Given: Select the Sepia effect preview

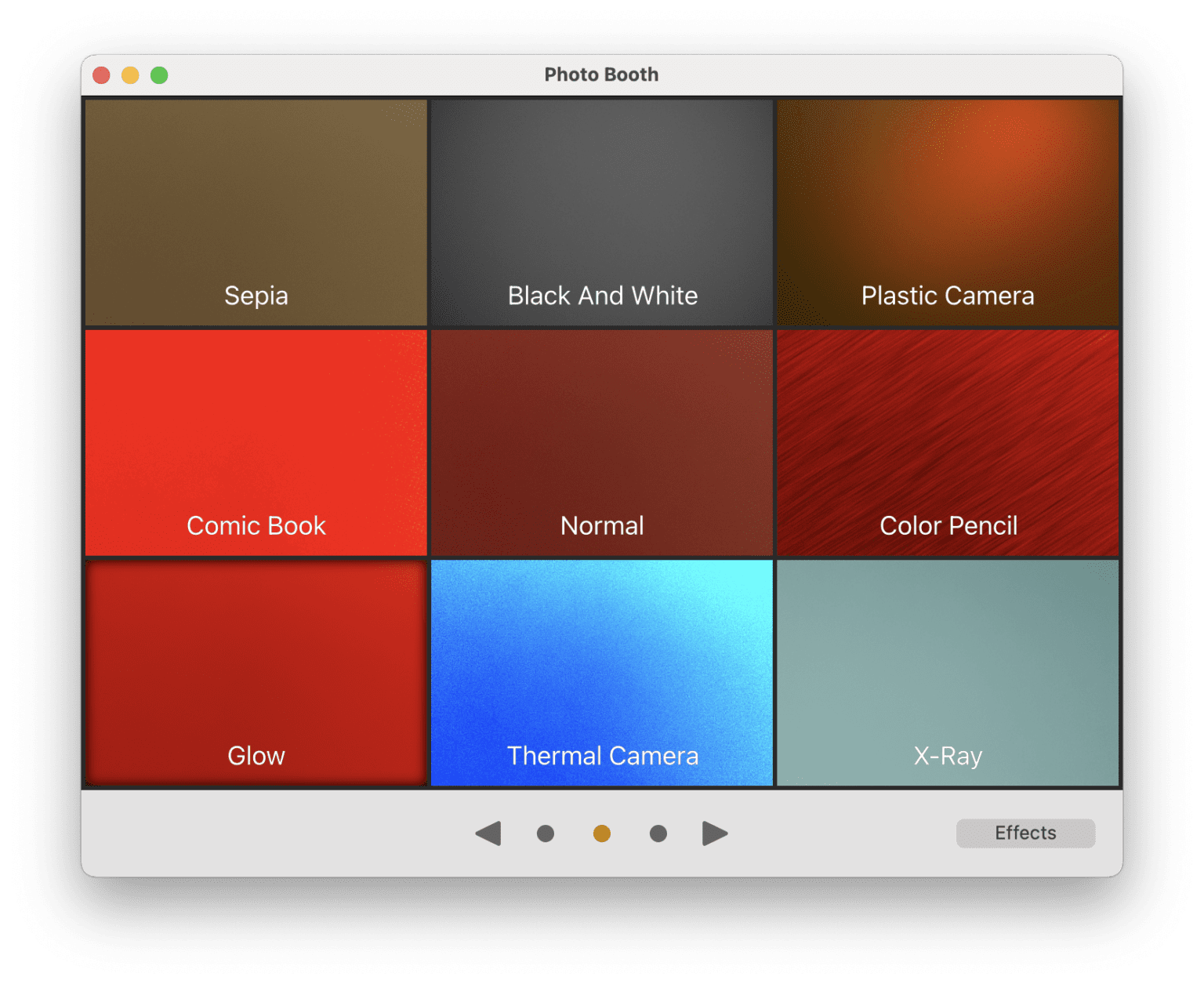Looking at the screenshot, I should (256, 212).
